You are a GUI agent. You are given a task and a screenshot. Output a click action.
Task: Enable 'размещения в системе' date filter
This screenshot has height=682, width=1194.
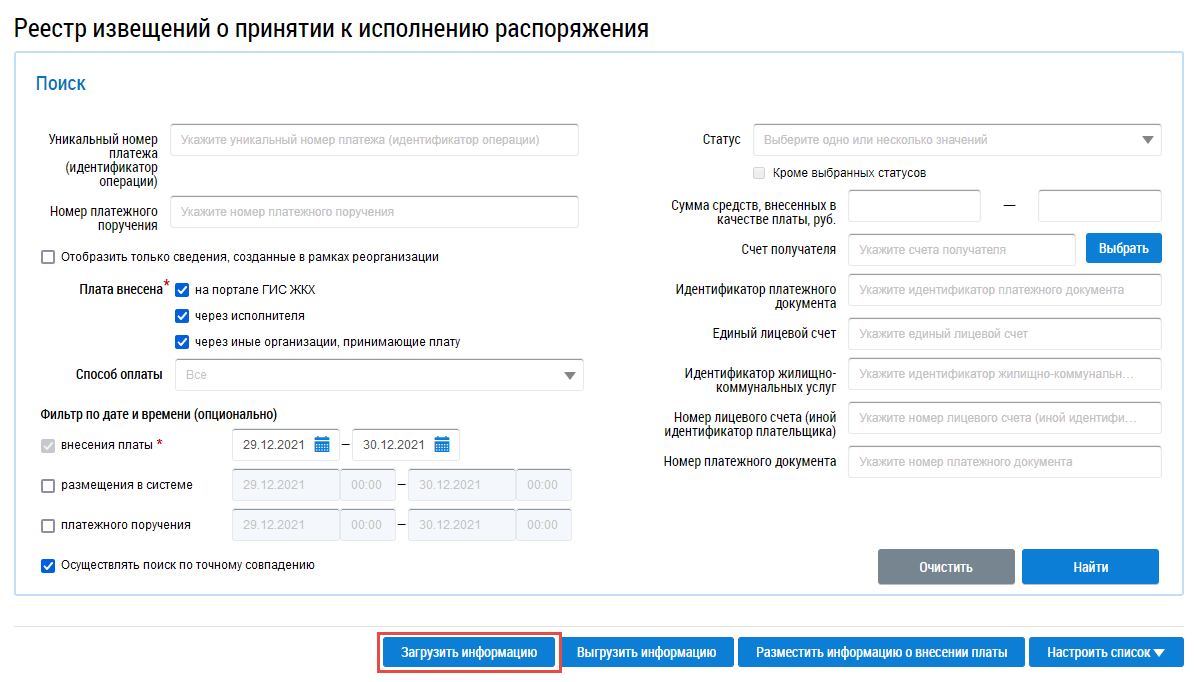point(48,486)
